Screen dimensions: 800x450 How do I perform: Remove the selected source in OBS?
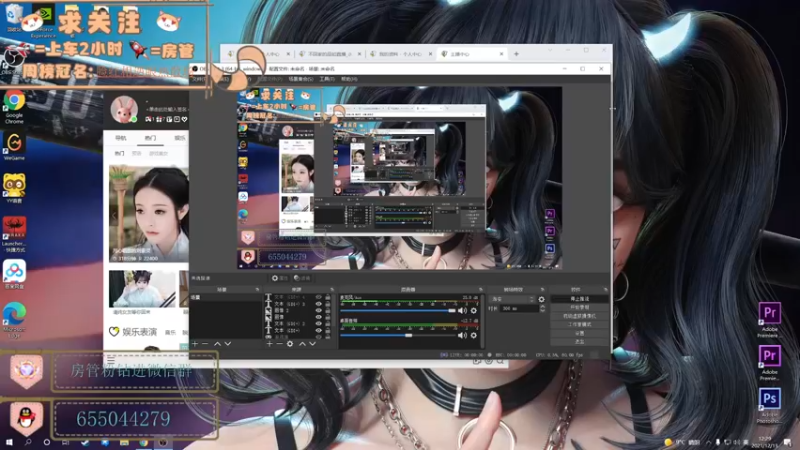point(280,344)
